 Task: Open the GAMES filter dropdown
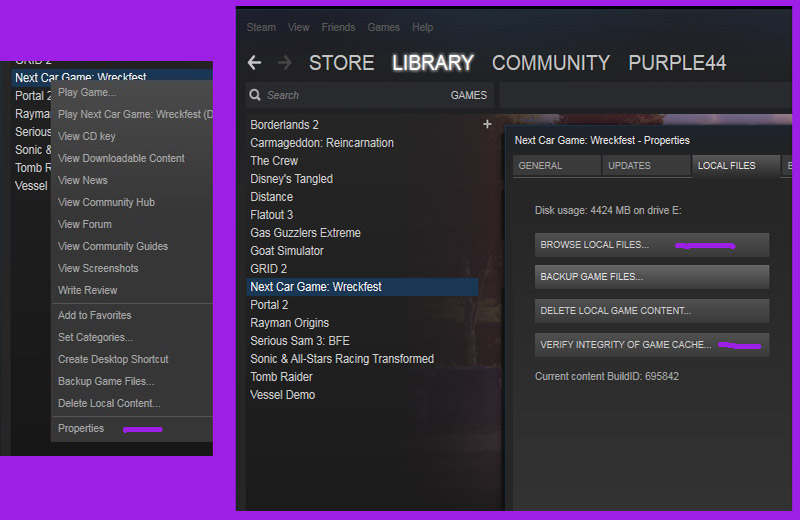468,95
